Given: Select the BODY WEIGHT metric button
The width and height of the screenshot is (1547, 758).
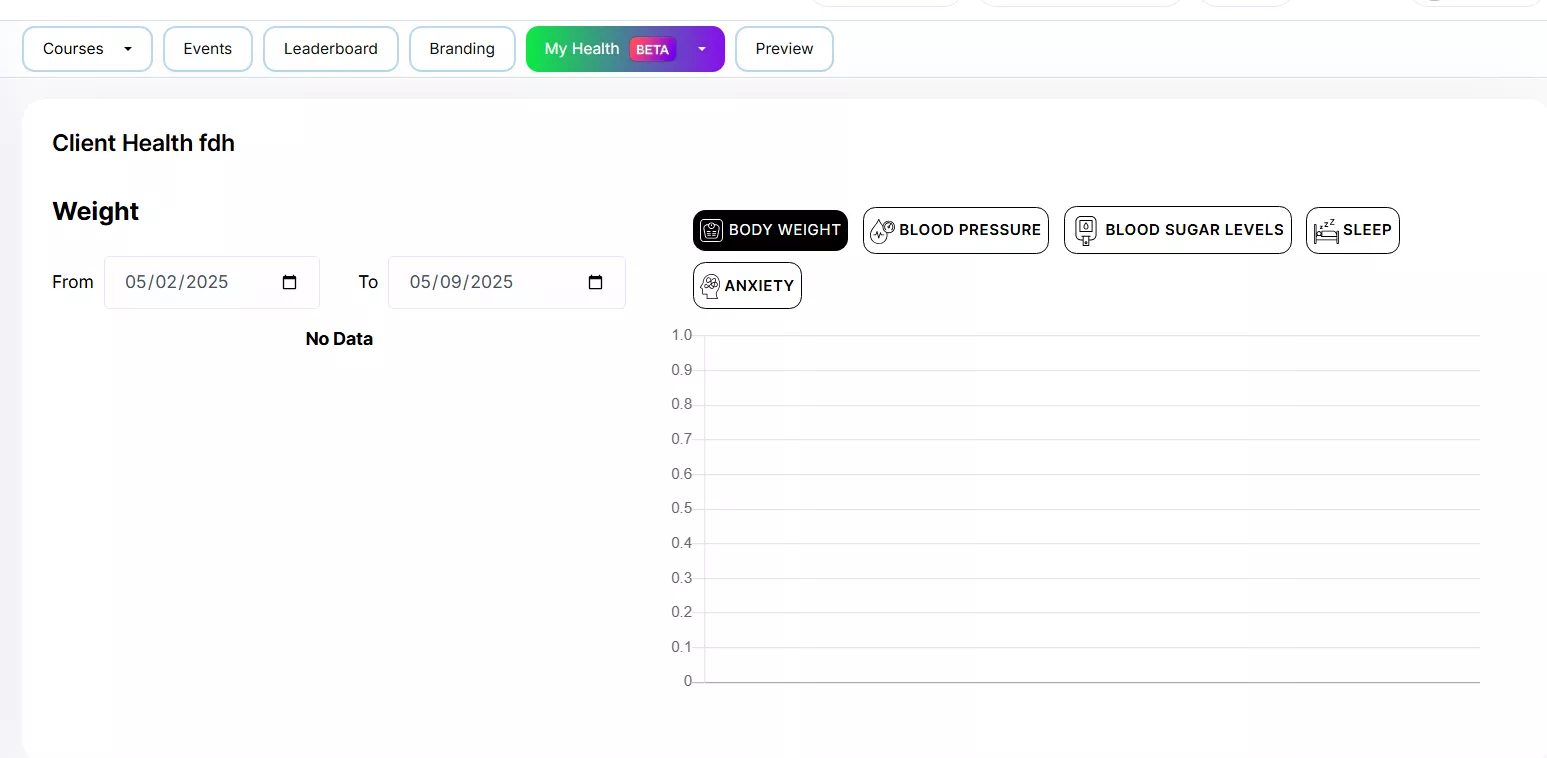Looking at the screenshot, I should pos(770,230).
